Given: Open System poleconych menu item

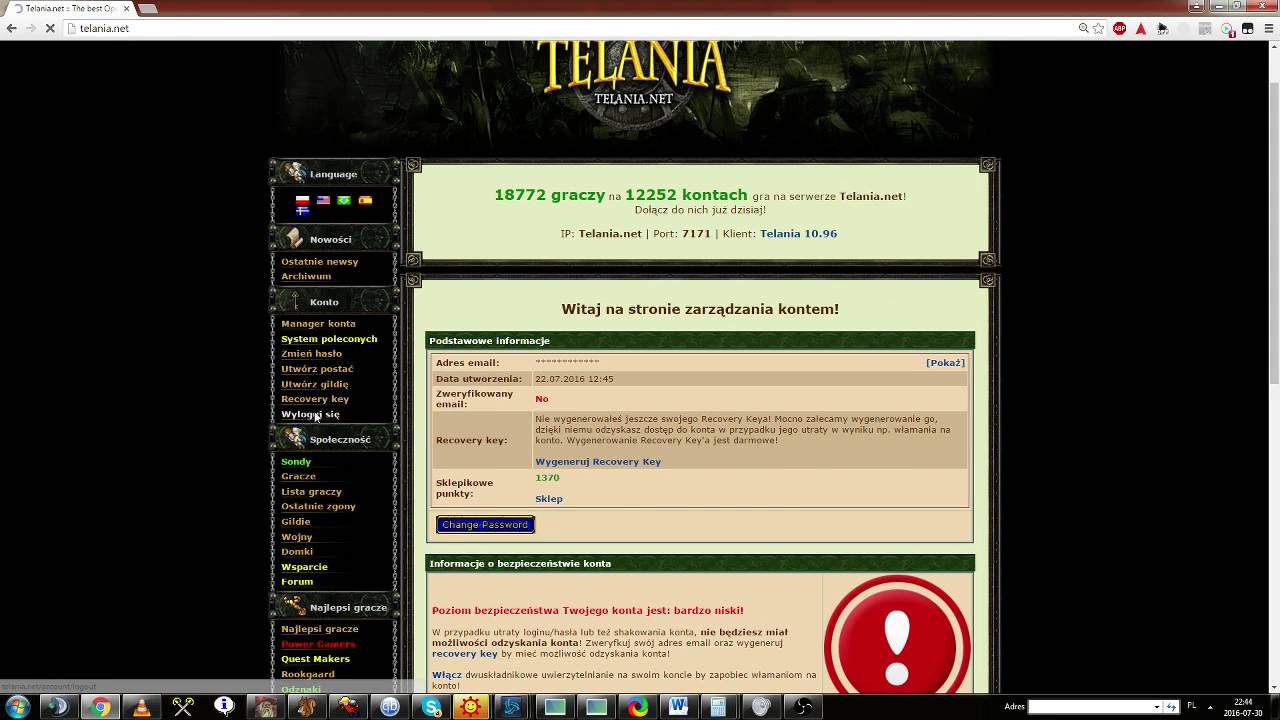Looking at the screenshot, I should [x=329, y=339].
